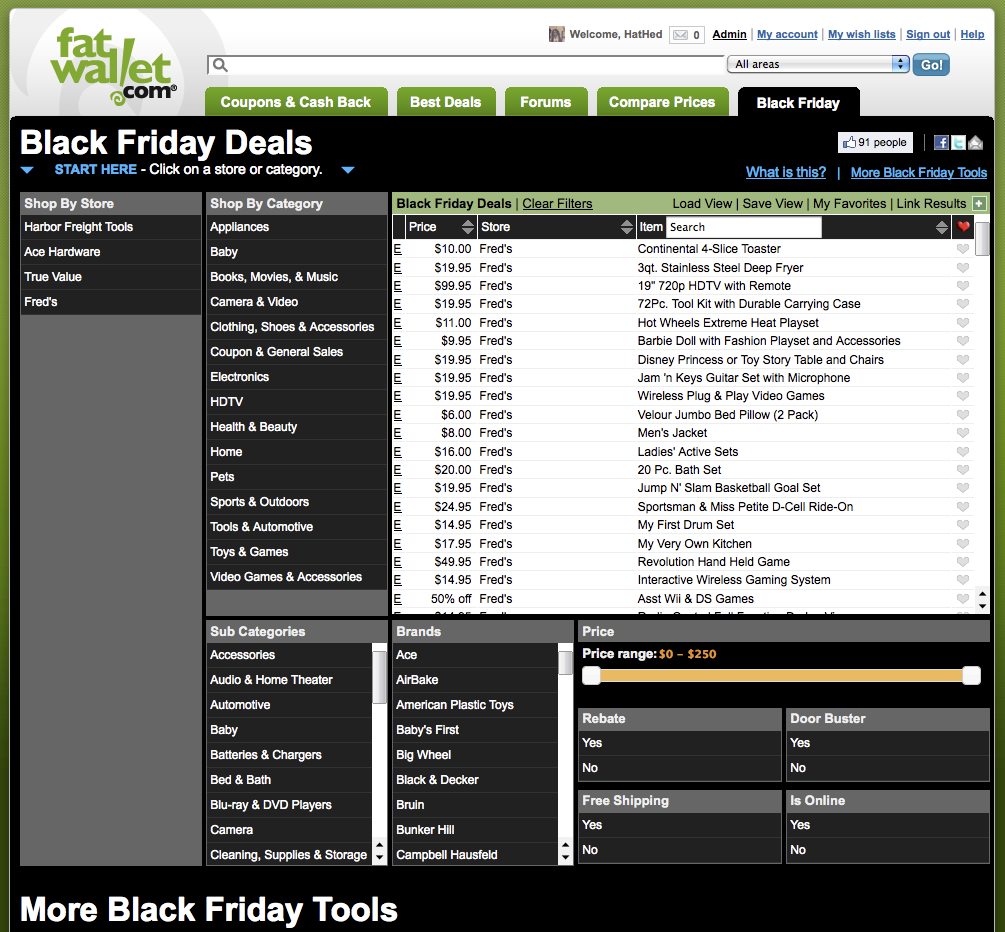Open the Compare Prices tab
Screen dimensions: 1005x932
point(662,102)
